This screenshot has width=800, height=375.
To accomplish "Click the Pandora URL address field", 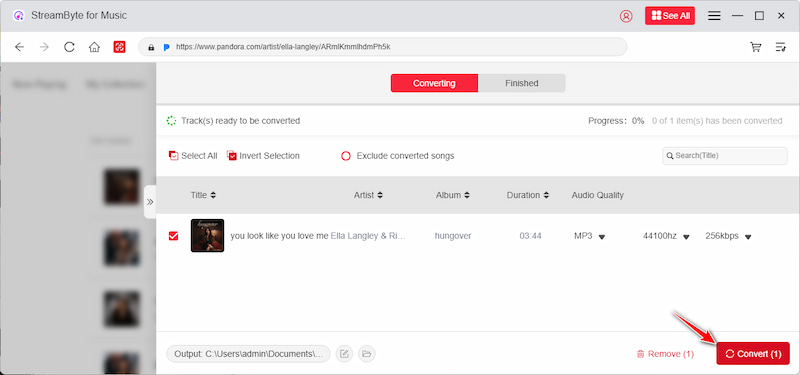I will click(383, 47).
